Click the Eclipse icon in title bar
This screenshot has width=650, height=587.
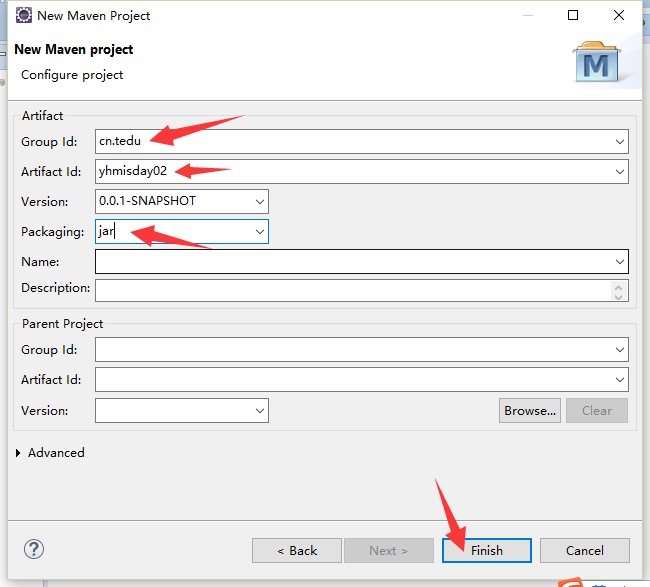[x=24, y=15]
